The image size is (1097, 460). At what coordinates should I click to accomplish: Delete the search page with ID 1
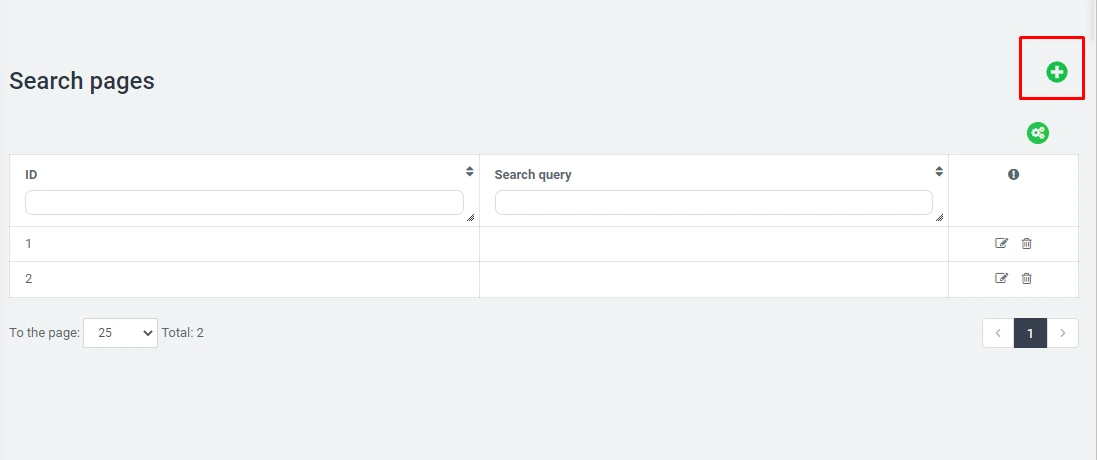[1026, 243]
